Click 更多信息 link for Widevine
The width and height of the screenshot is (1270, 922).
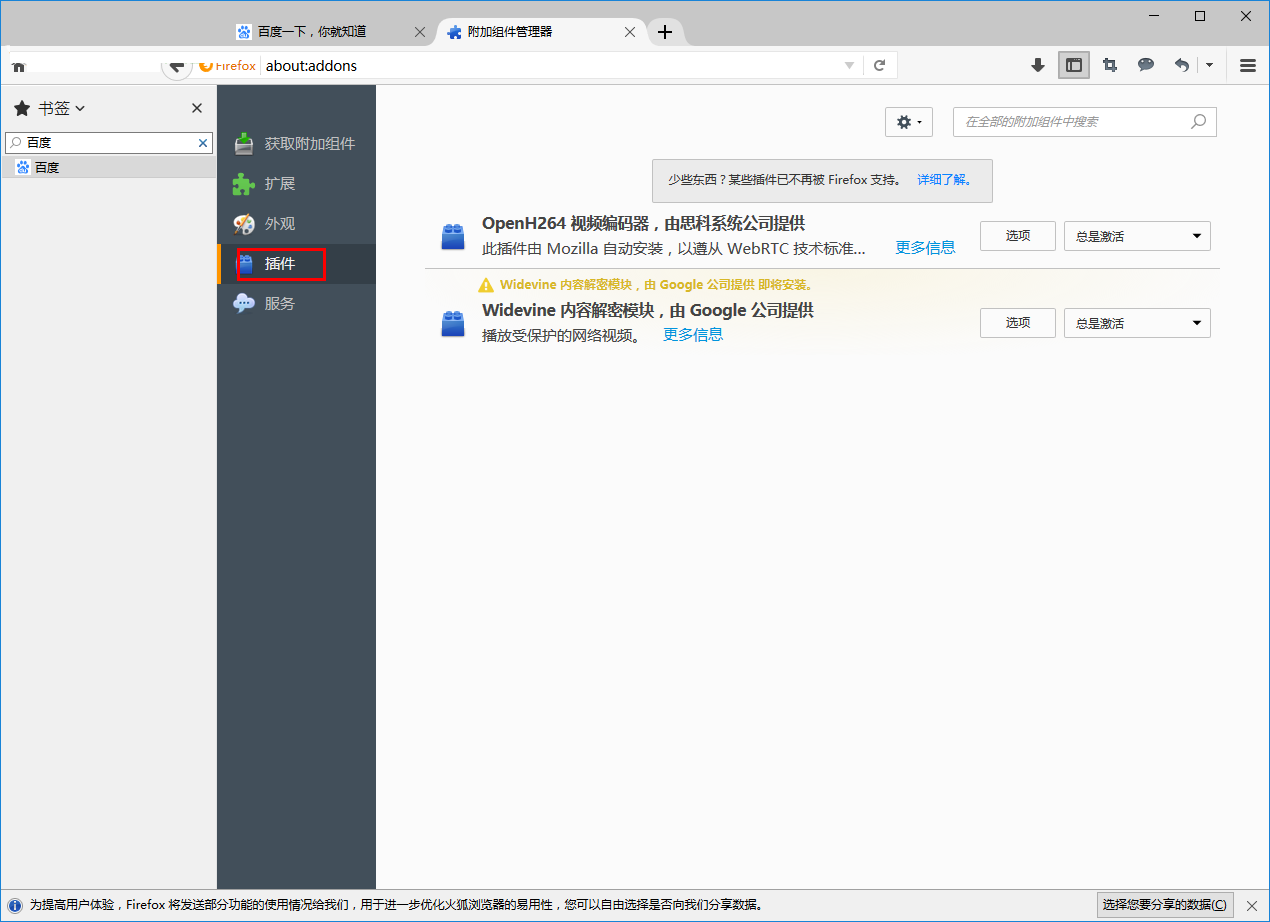coord(693,334)
